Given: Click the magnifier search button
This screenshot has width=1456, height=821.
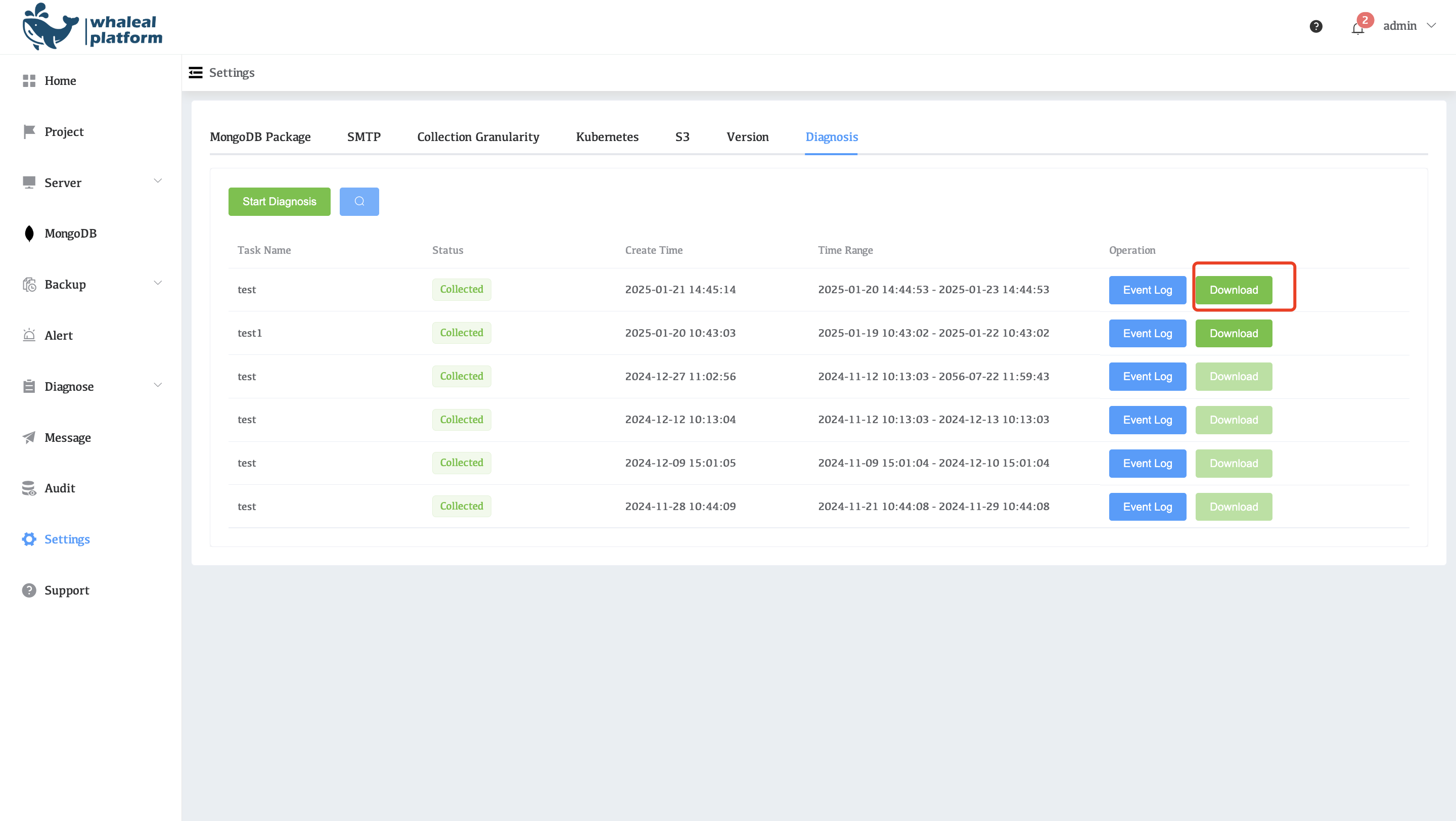Looking at the screenshot, I should 359,201.
